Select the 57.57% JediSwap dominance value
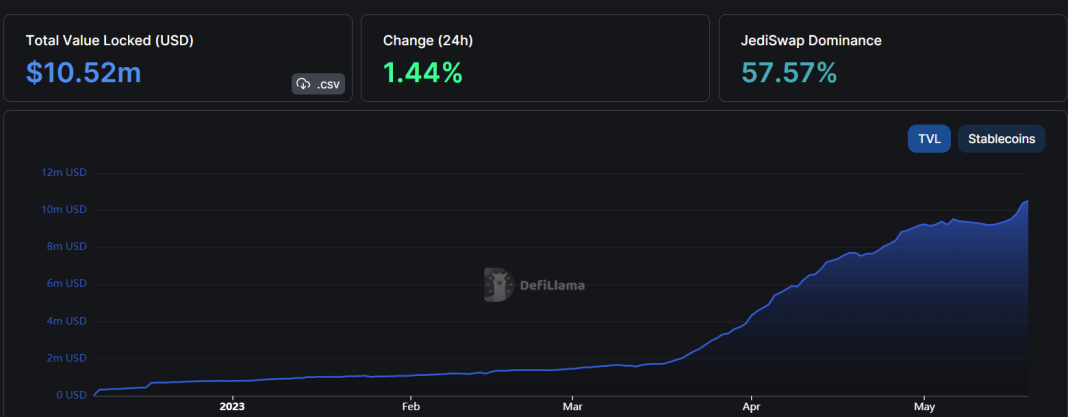Viewport: 1068px width, 417px height. coord(788,72)
